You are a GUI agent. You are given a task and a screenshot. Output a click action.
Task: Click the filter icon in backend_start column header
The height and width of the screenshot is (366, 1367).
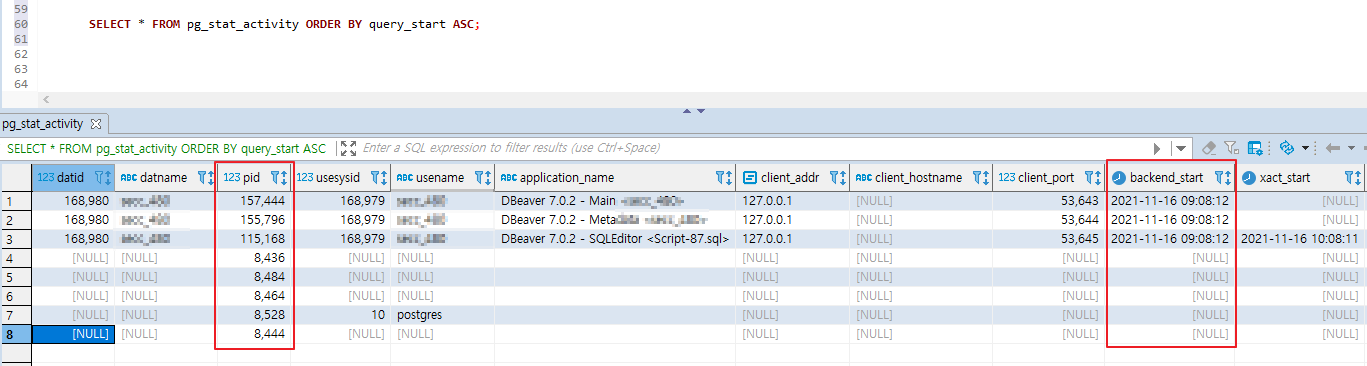pos(1220,177)
